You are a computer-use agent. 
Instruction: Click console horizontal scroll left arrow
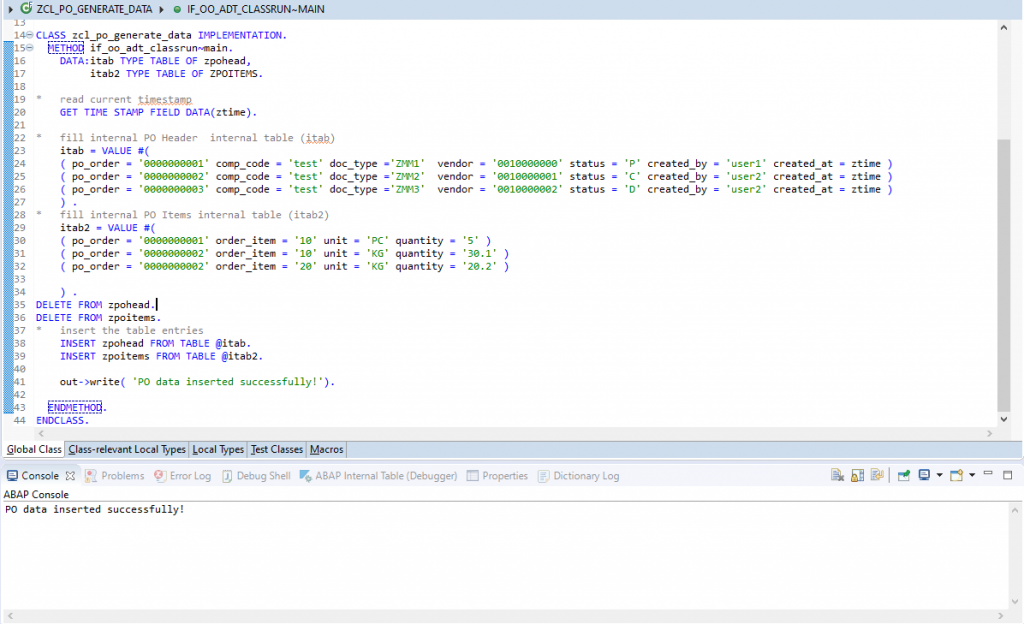(x=10, y=616)
